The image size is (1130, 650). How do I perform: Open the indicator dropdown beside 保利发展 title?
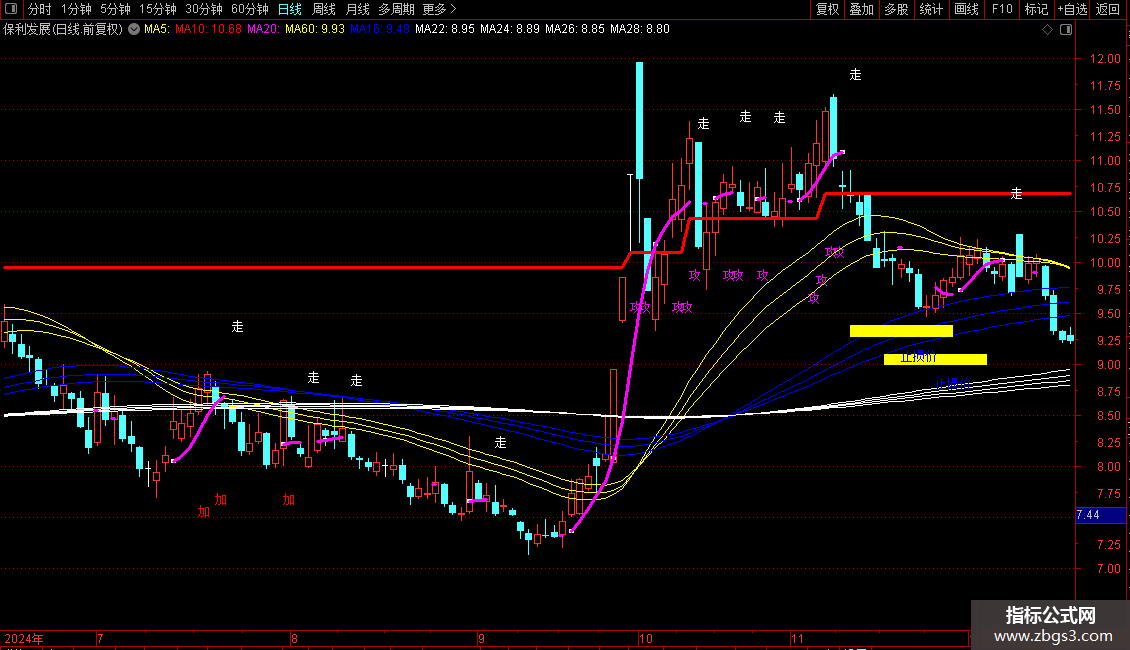[134, 29]
